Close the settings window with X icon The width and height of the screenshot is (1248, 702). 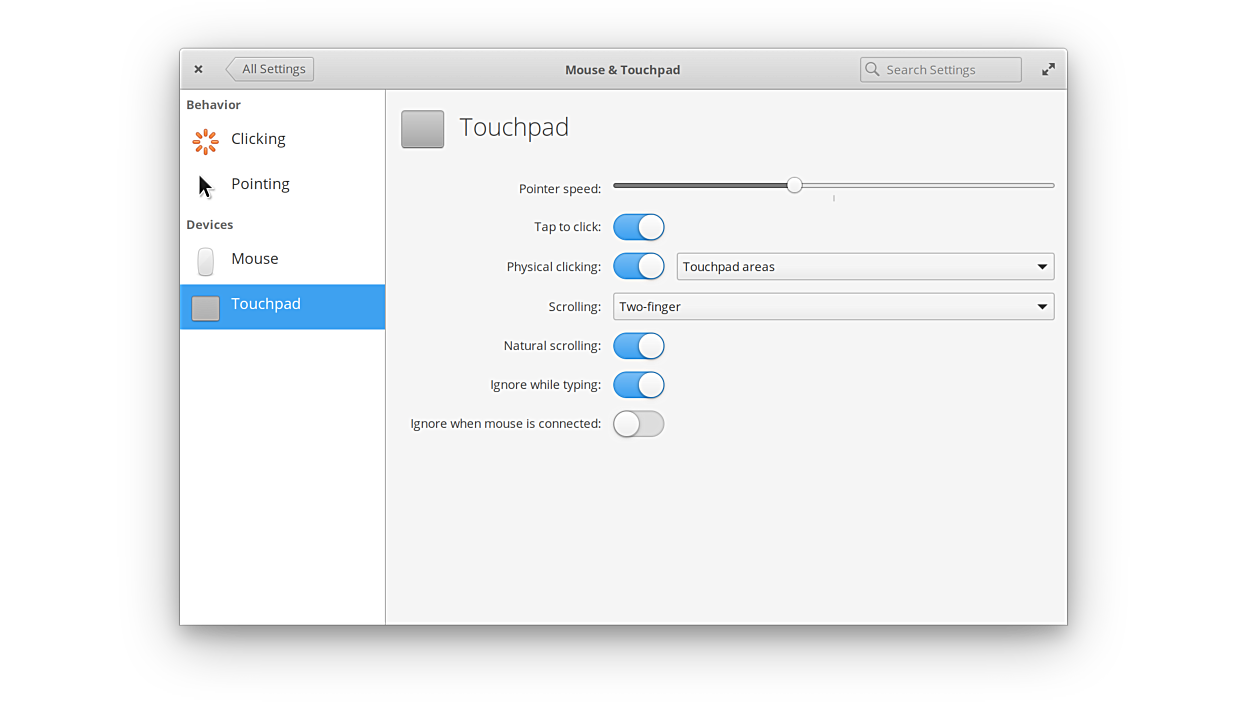point(198,69)
